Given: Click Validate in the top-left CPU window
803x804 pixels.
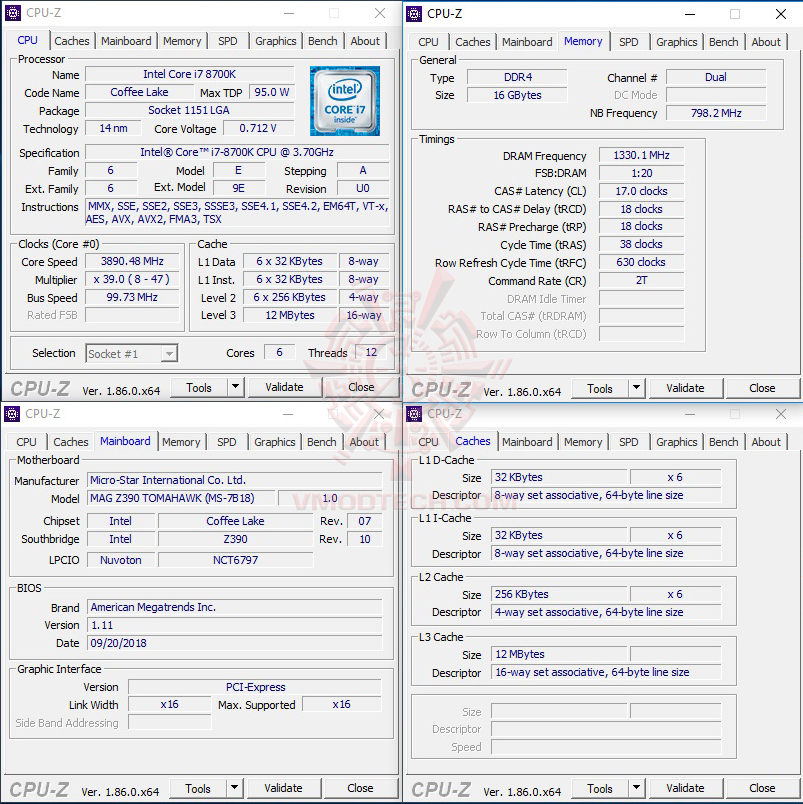Looking at the screenshot, I should pyautogui.click(x=284, y=387).
